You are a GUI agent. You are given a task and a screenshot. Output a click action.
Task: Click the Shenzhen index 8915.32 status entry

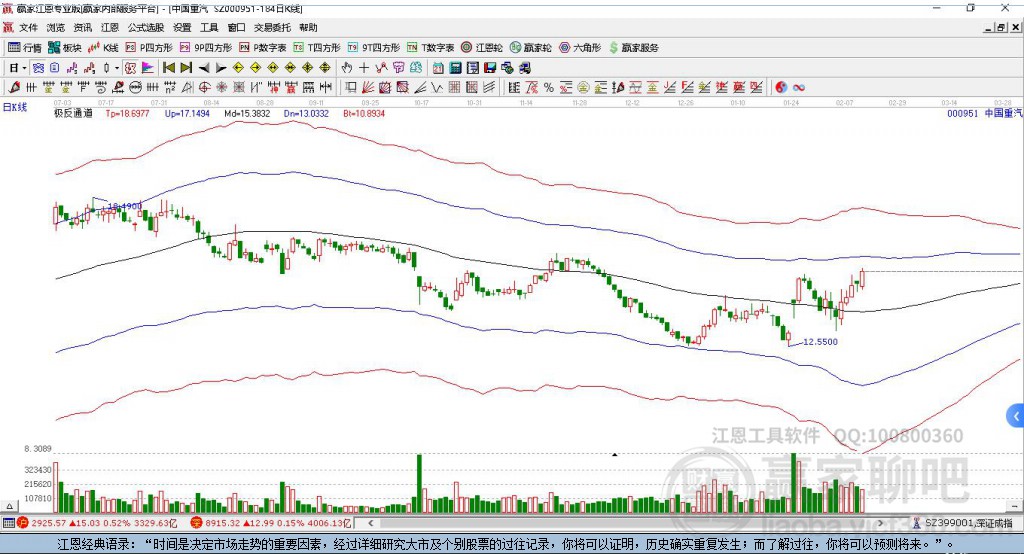point(272,523)
